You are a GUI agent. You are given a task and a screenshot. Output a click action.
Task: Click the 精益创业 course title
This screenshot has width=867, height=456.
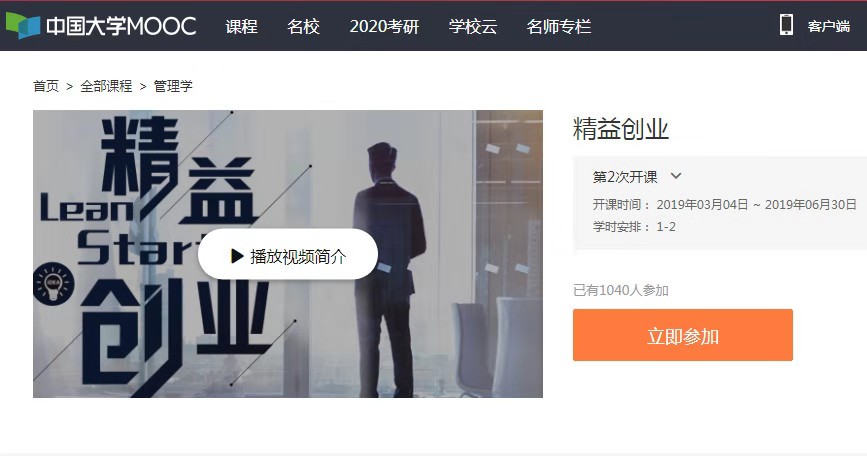621,129
